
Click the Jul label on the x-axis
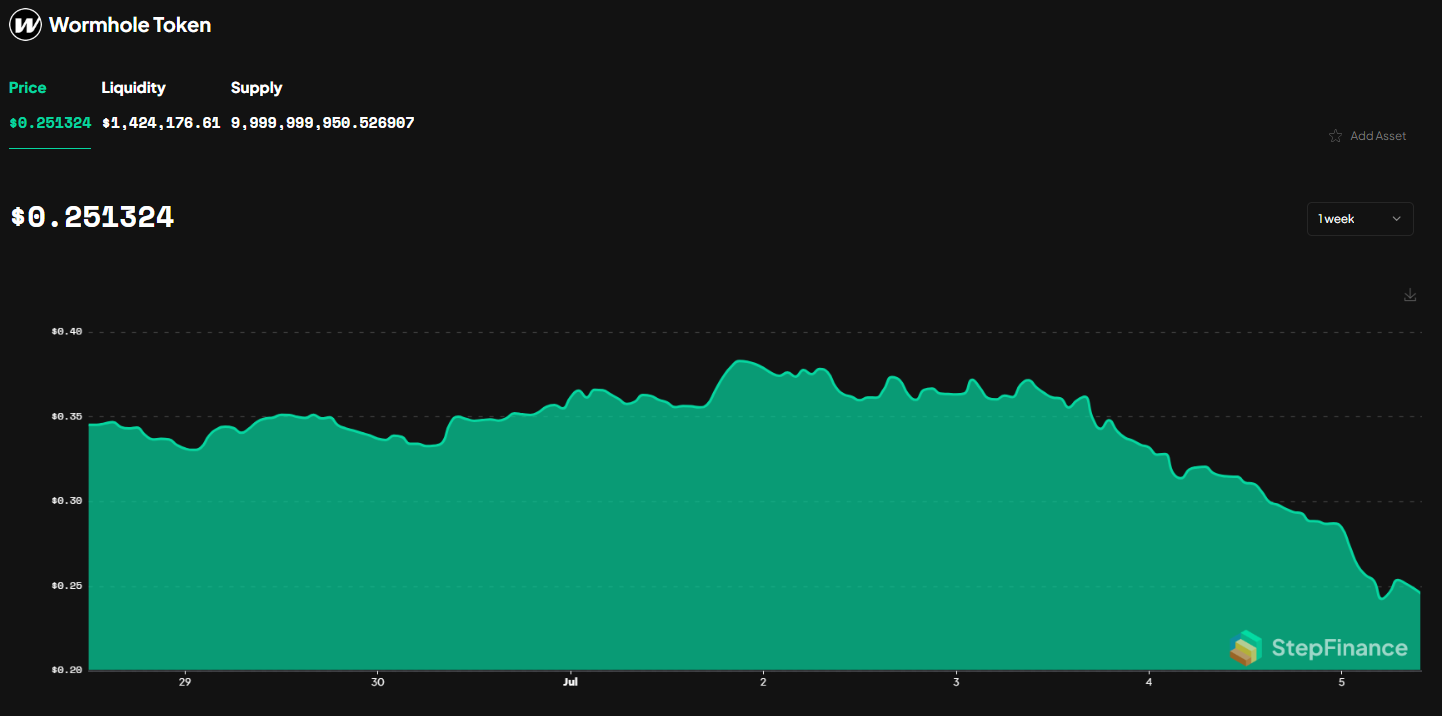click(570, 682)
